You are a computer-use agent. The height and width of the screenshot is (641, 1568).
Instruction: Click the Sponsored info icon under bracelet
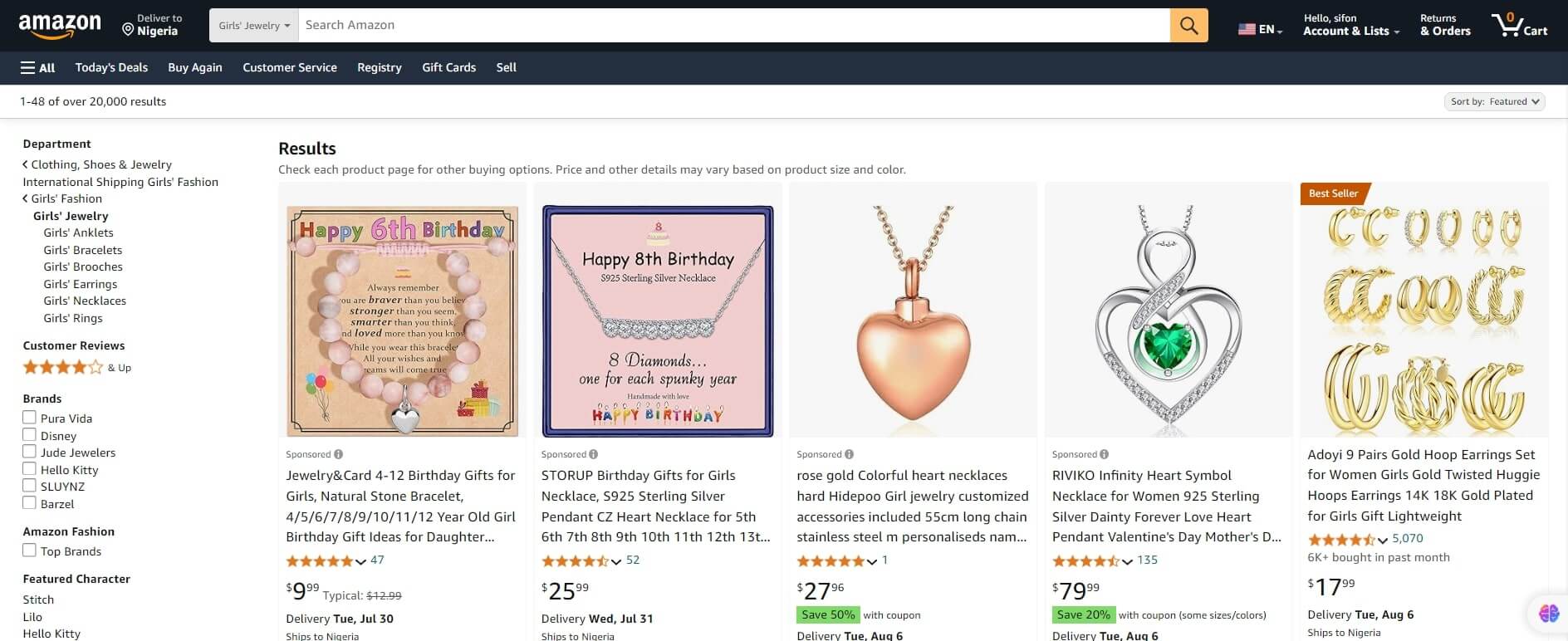(x=338, y=454)
